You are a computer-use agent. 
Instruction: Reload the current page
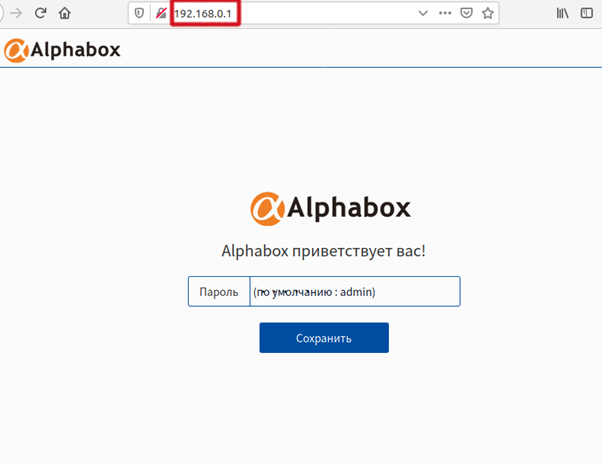click(x=40, y=14)
